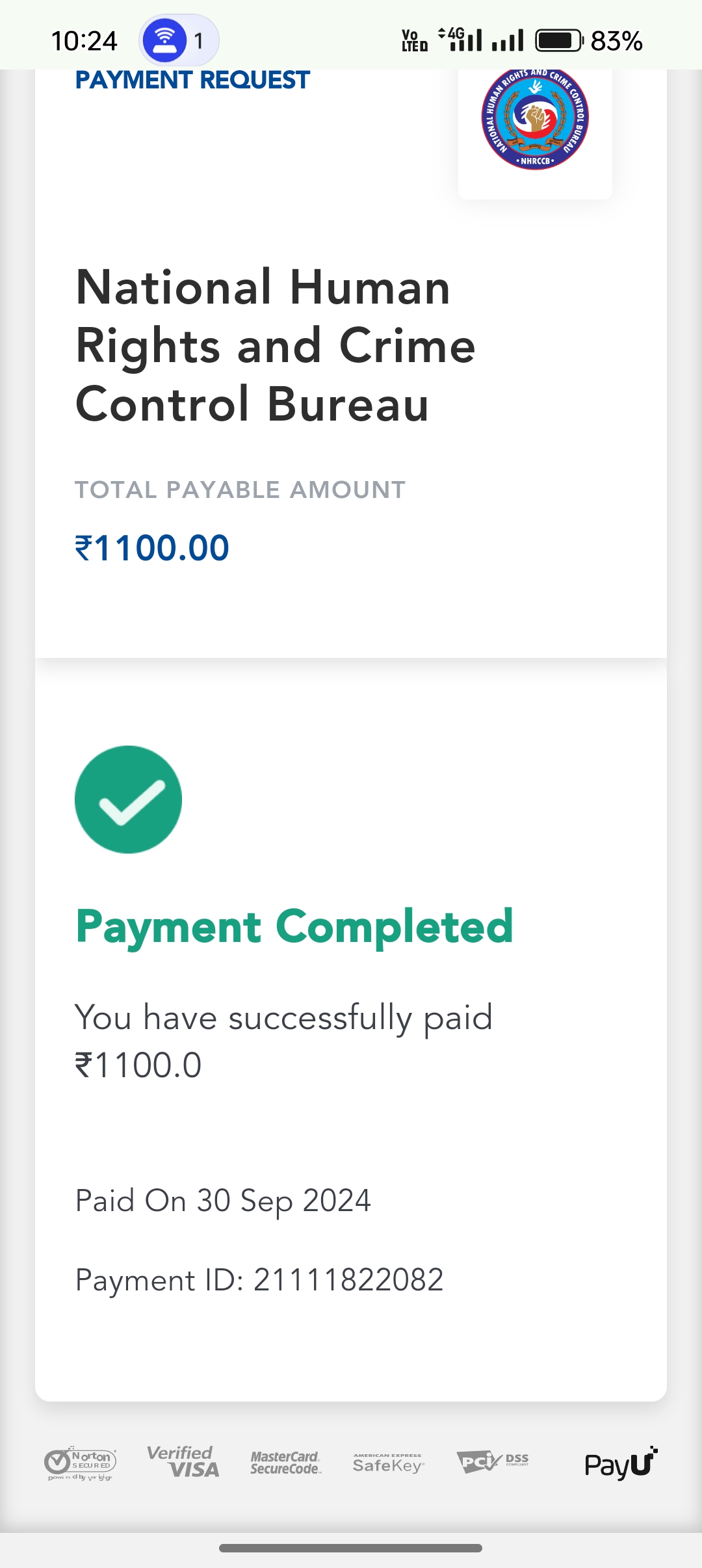
Task: Tap the battery icon in status bar
Action: [x=558, y=40]
